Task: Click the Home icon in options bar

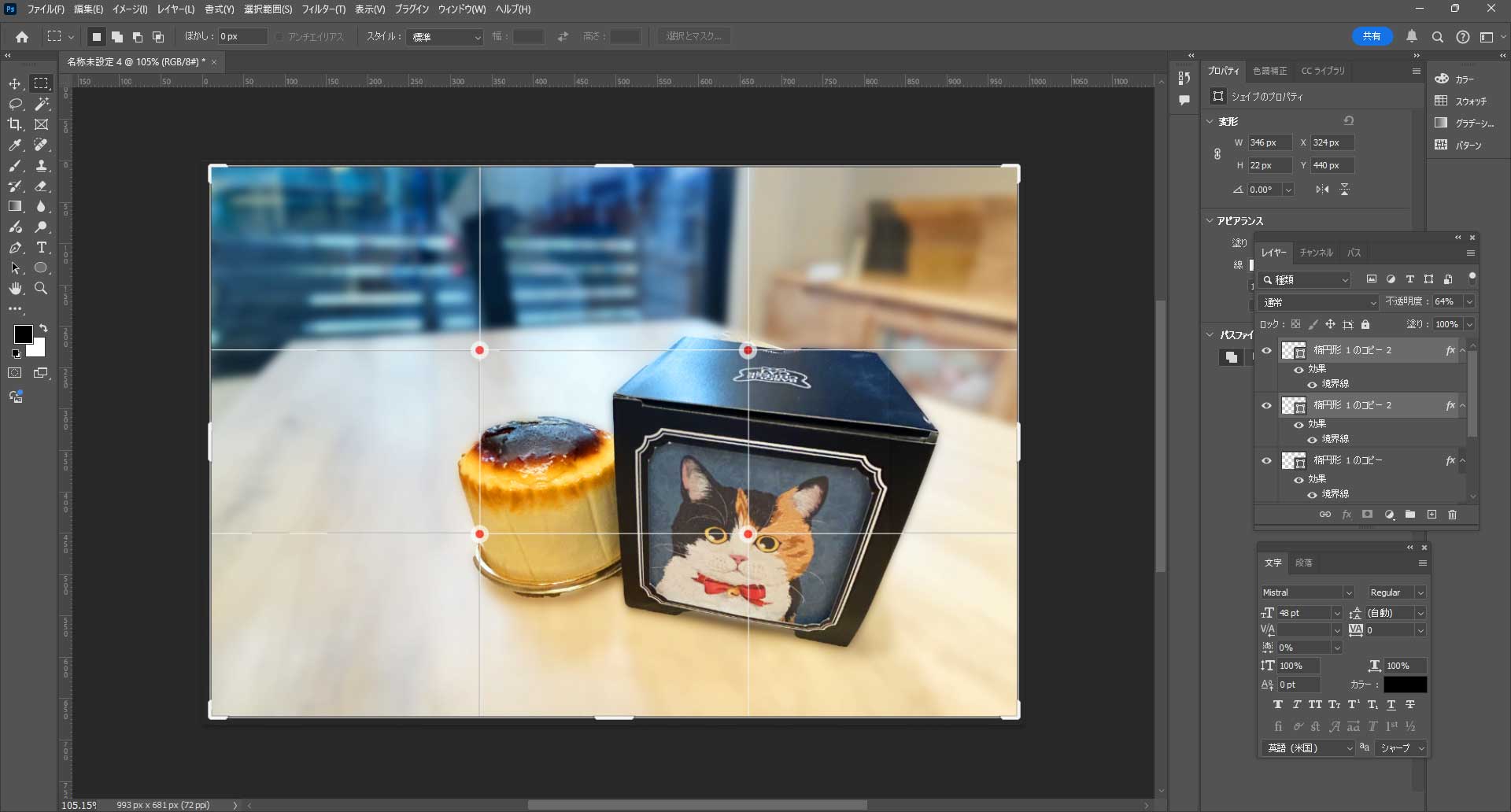Action: click(22, 36)
